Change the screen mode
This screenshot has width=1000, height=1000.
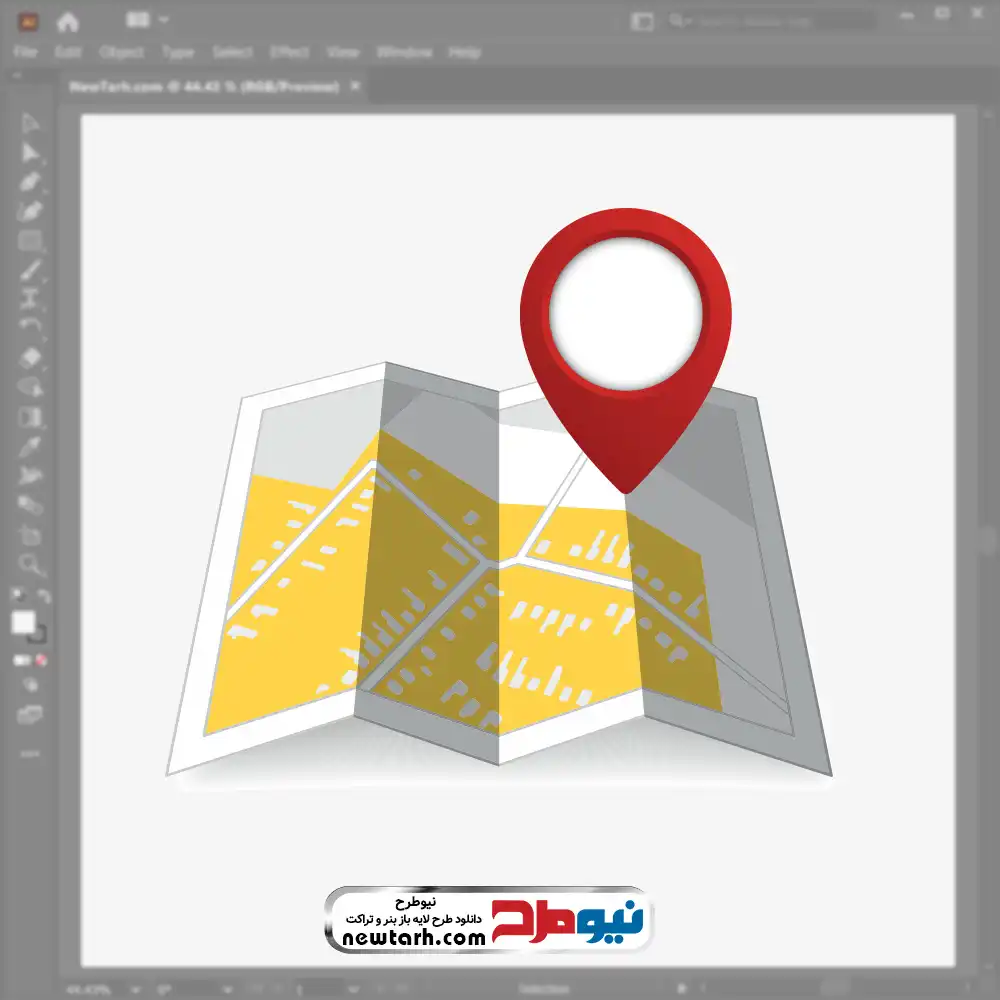[31, 715]
